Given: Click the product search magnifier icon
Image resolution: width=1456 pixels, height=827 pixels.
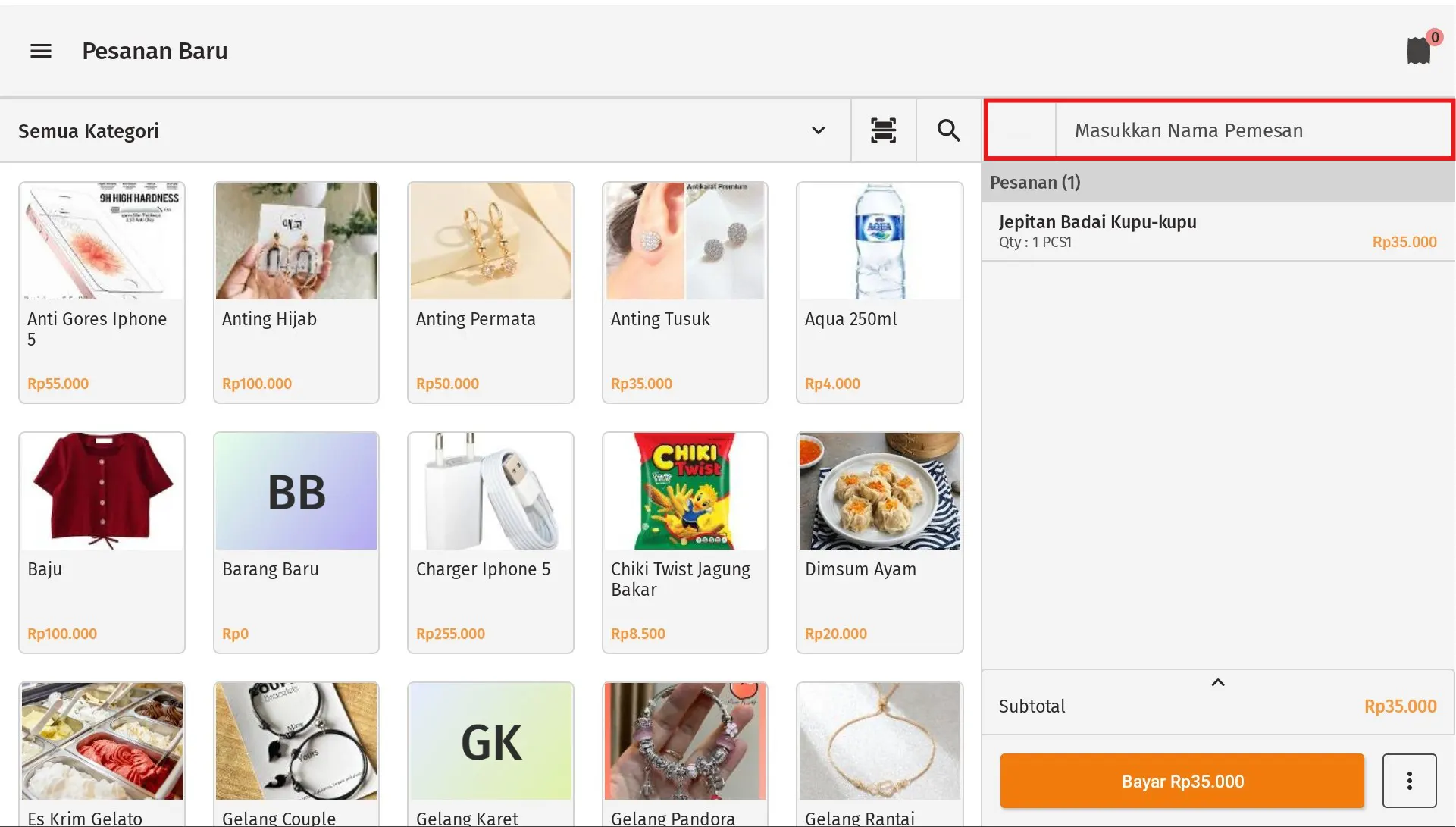Looking at the screenshot, I should [x=948, y=130].
